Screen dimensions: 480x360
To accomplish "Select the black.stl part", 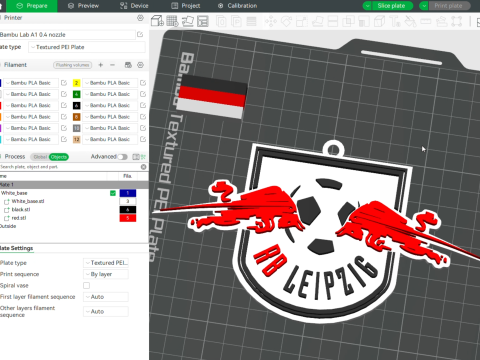I will tap(21, 210).
